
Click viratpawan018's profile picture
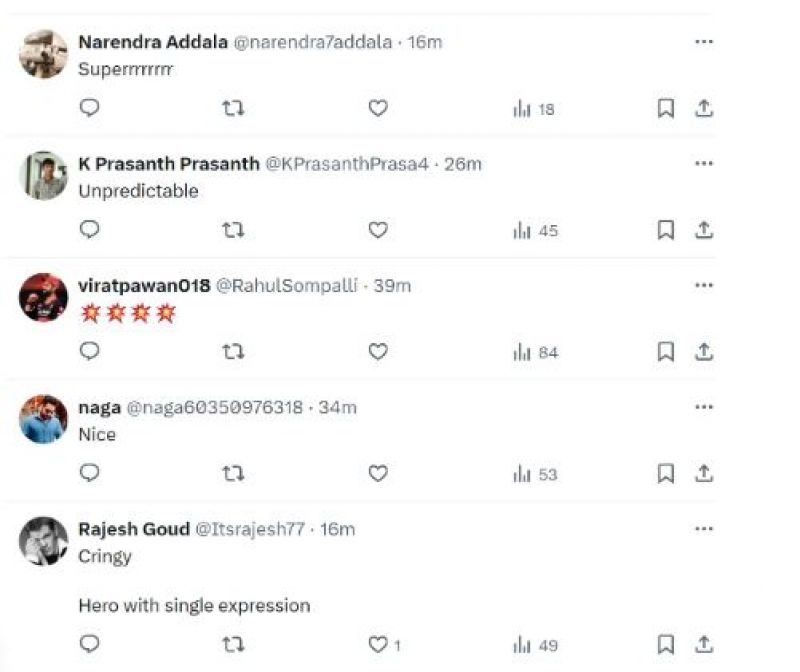(43, 297)
